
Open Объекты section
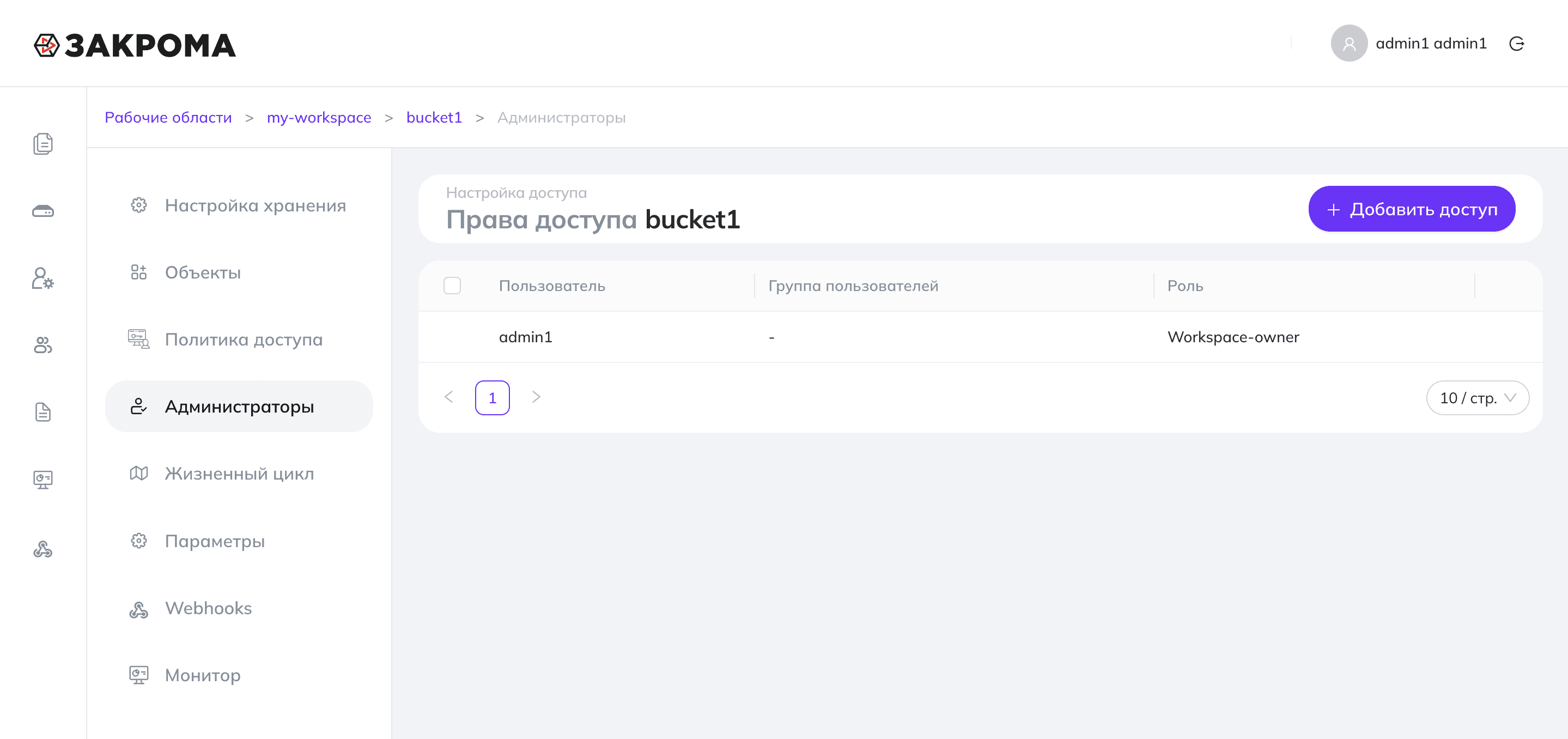[239, 272]
